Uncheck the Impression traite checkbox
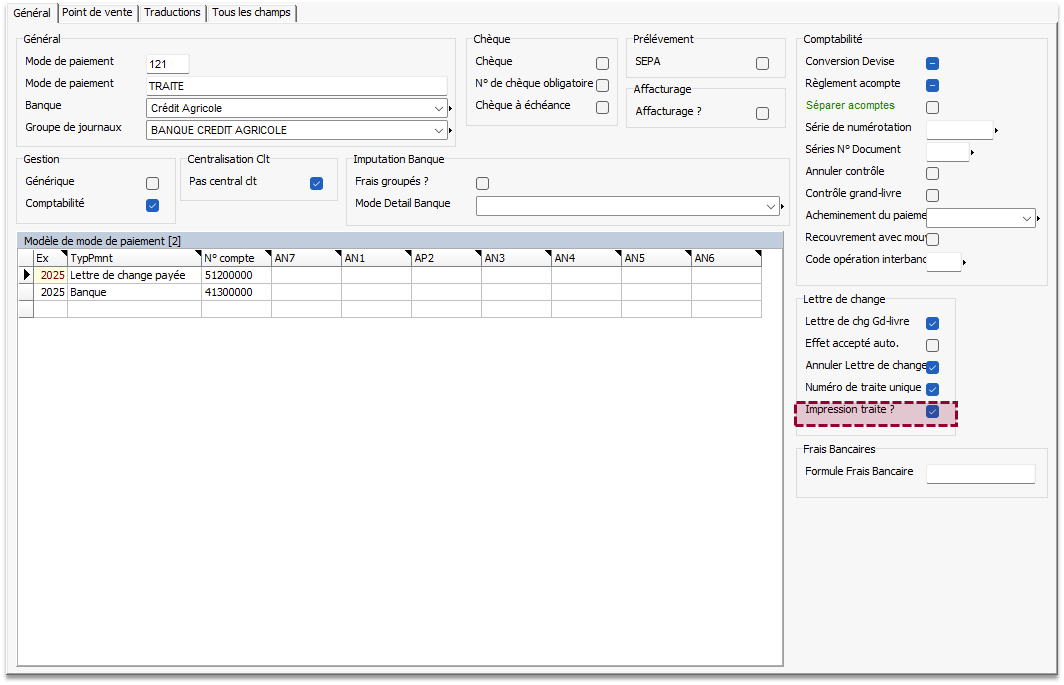 click(932, 411)
